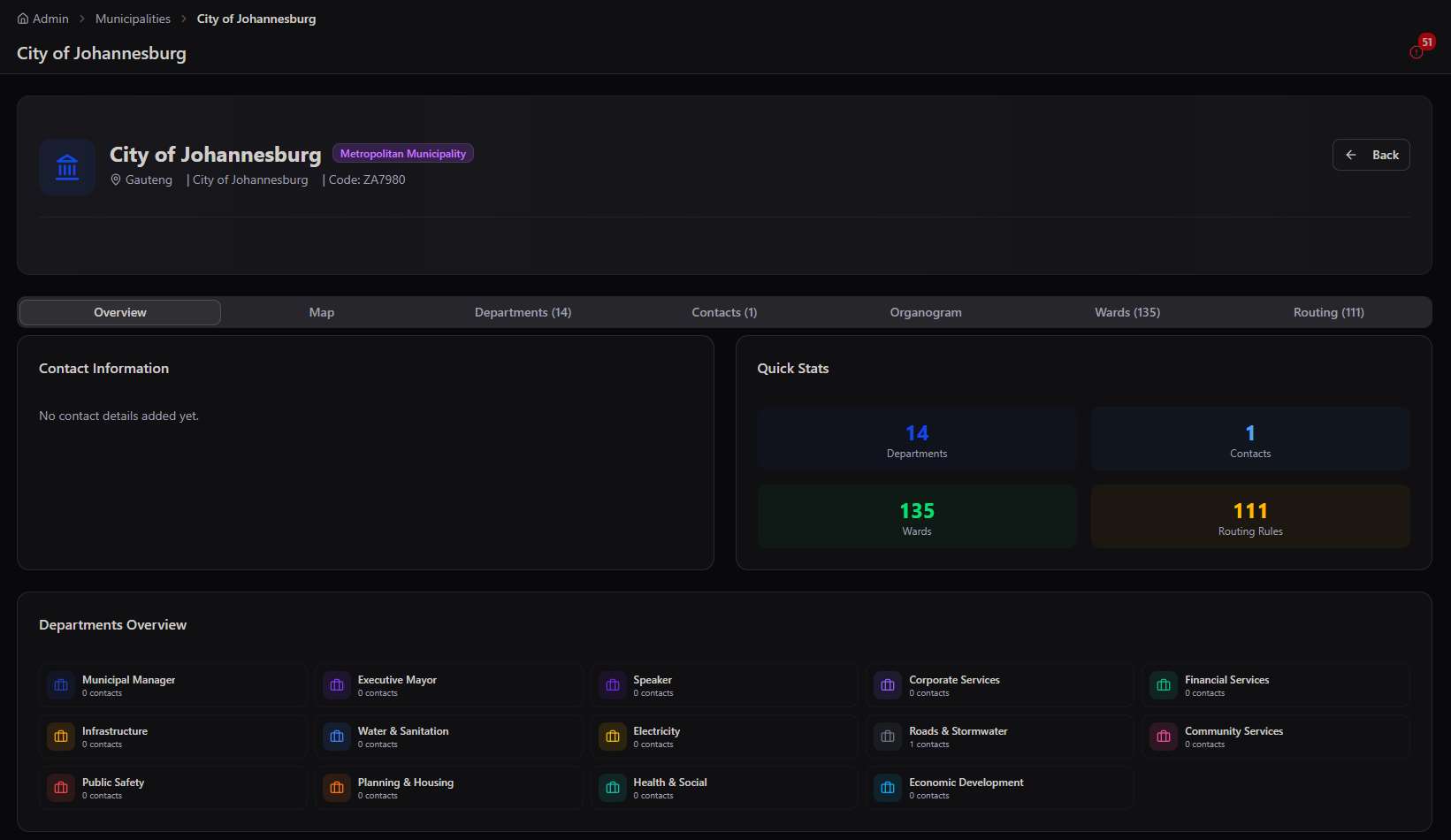Click the Quick Stats heading
The height and width of the screenshot is (840, 1451).
[793, 369]
